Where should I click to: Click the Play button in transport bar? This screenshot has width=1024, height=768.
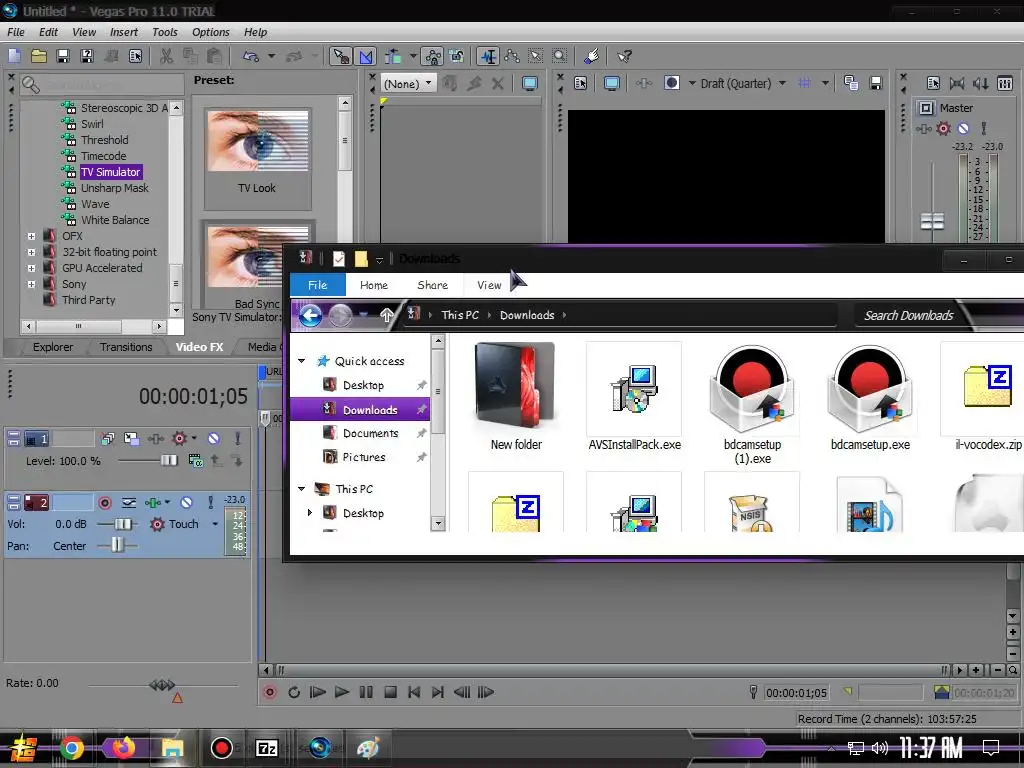point(342,692)
